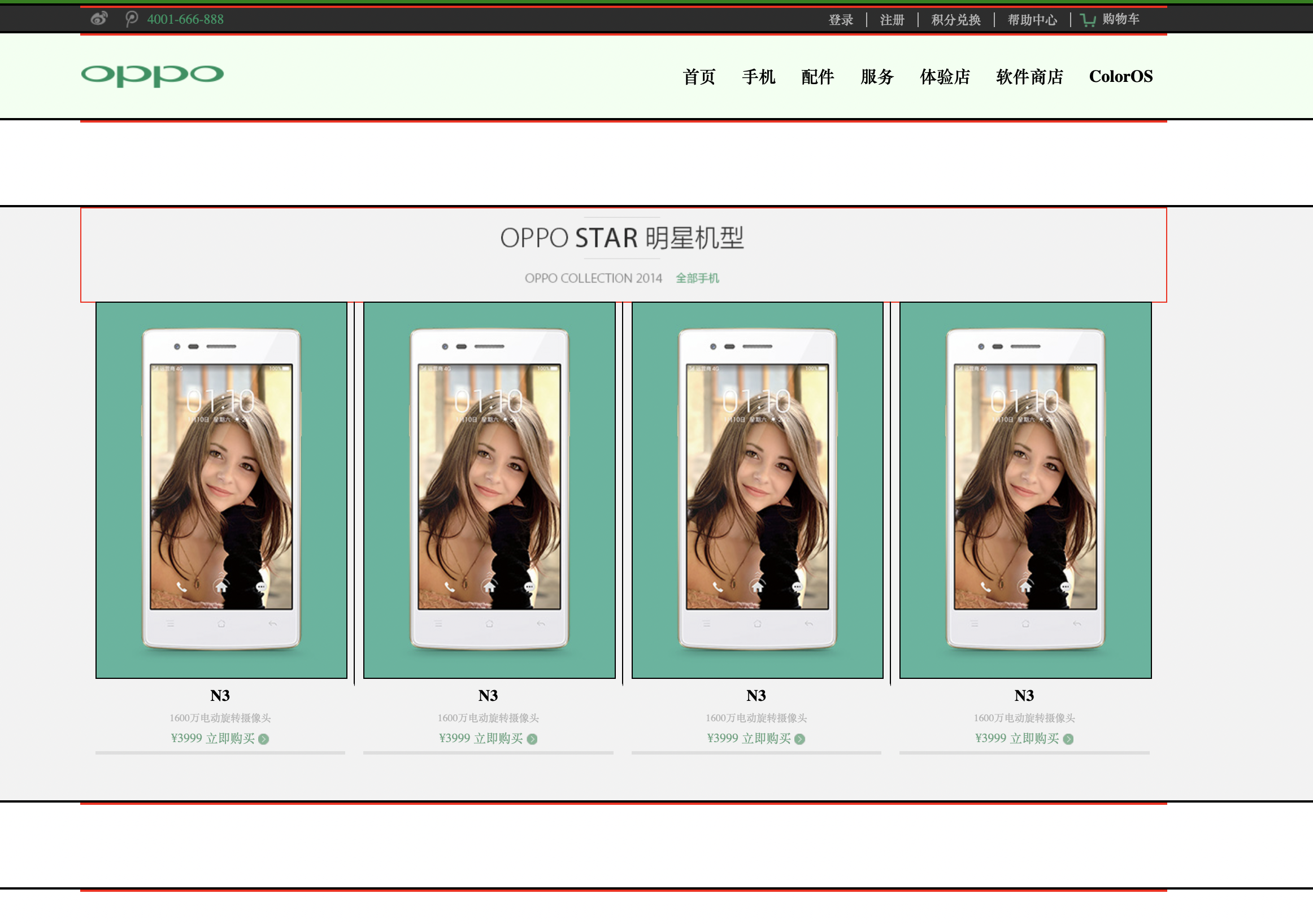Open the 积分兑换 link
The height and width of the screenshot is (924, 1313).
(x=955, y=20)
